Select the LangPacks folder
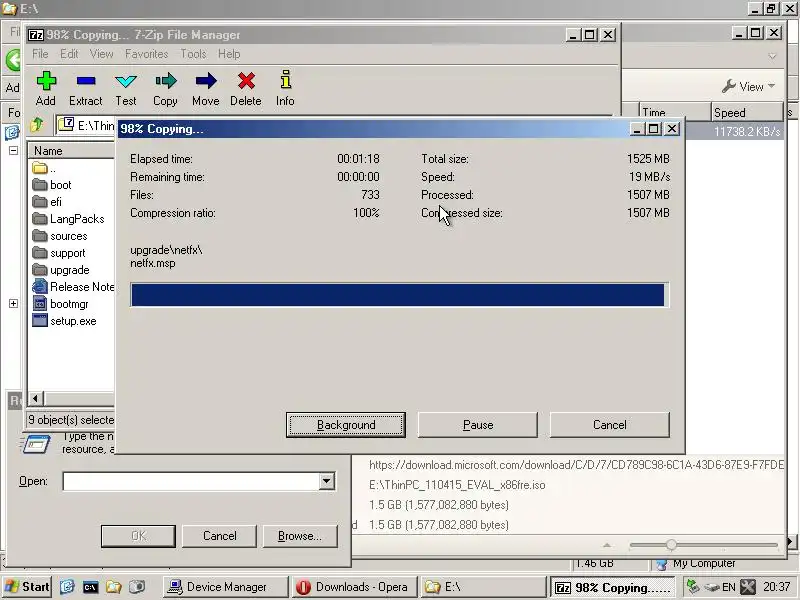The image size is (800, 600). click(x=68, y=219)
